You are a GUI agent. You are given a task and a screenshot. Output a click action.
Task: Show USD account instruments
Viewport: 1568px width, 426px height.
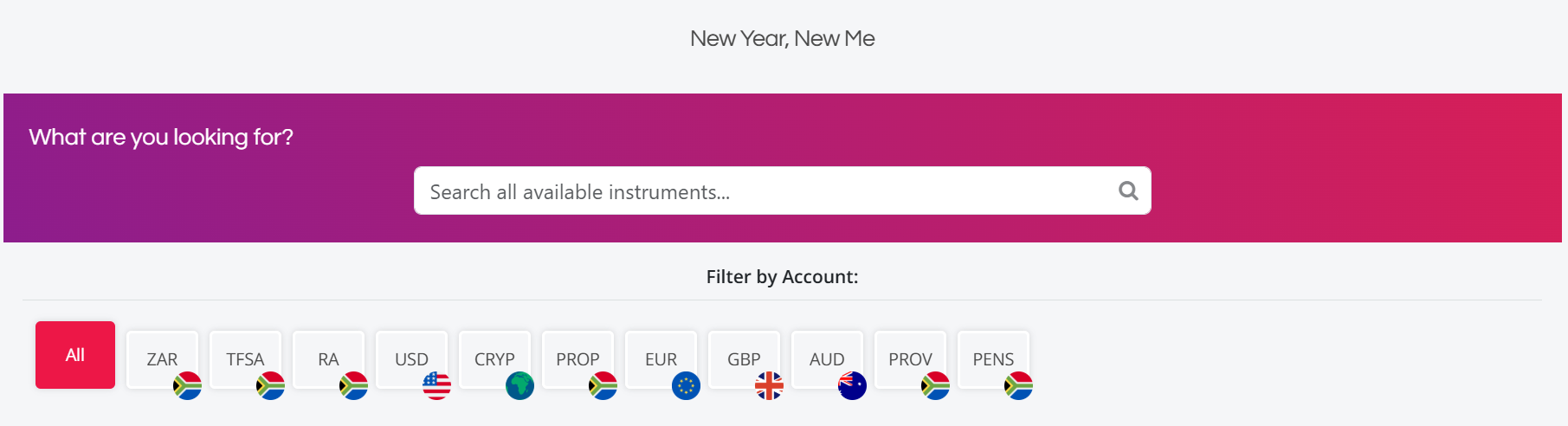click(411, 358)
